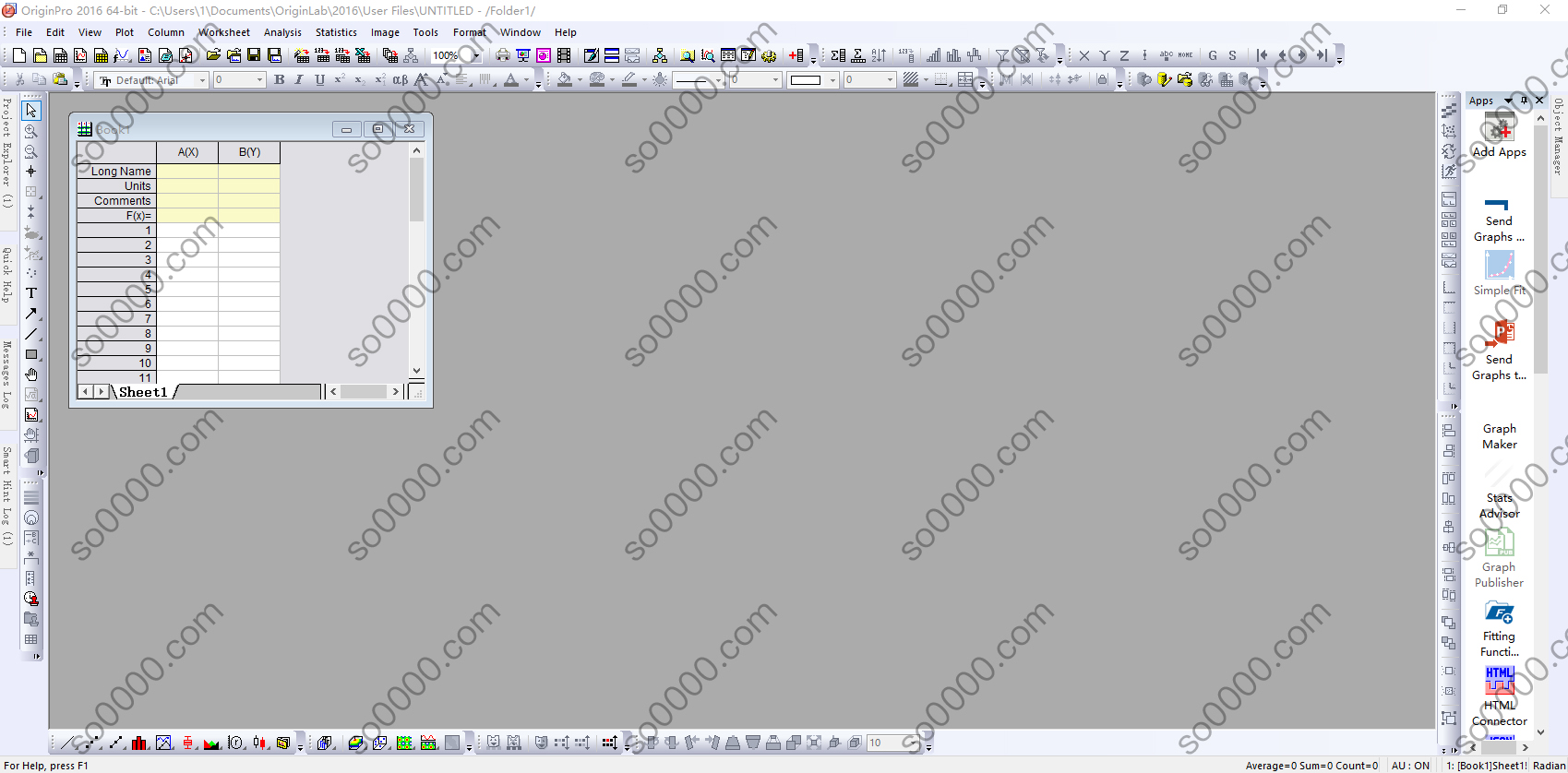Click the Column chart plot icon
The image size is (1568, 773).
pyautogui.click(x=140, y=743)
